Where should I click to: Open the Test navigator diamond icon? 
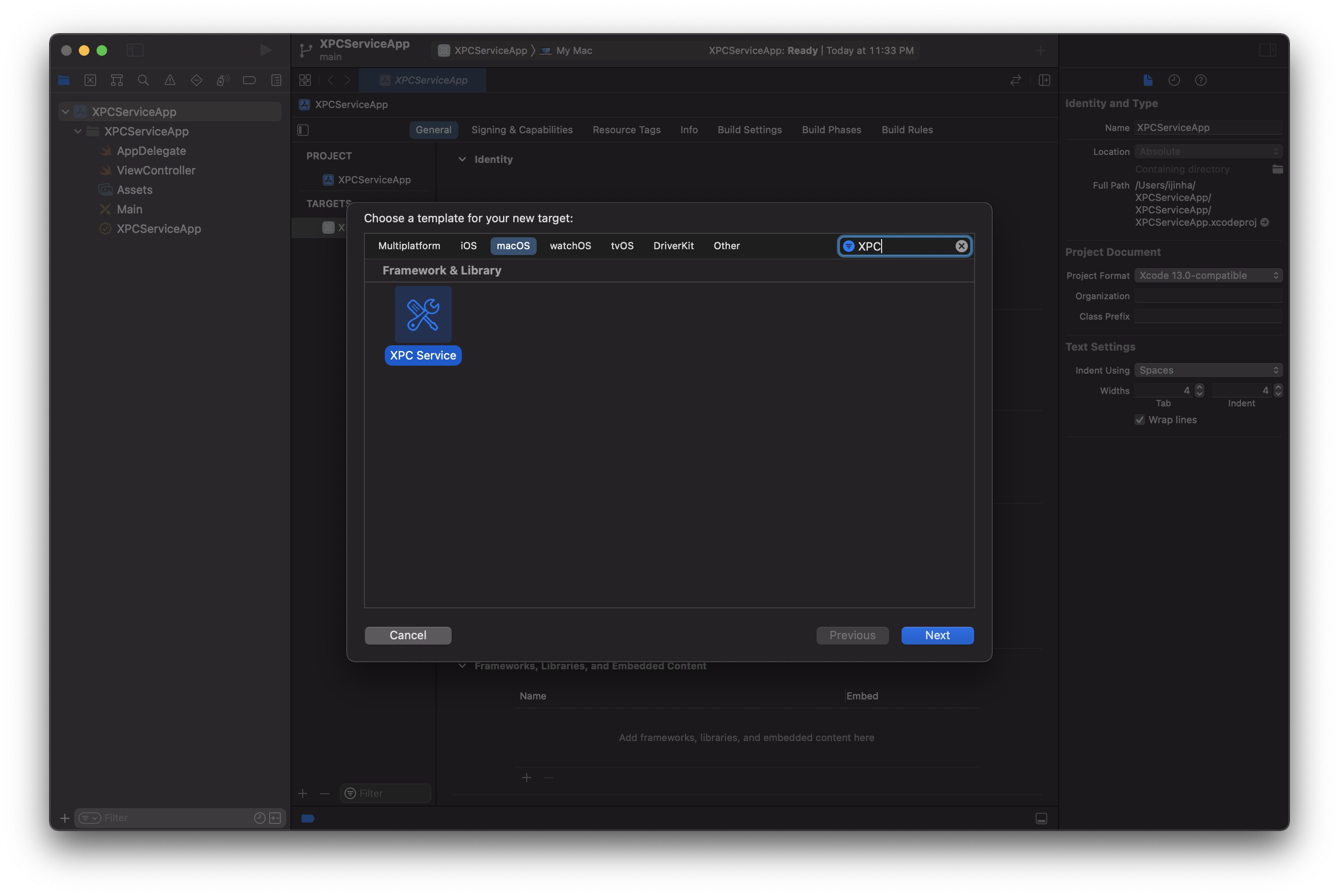tap(197, 81)
